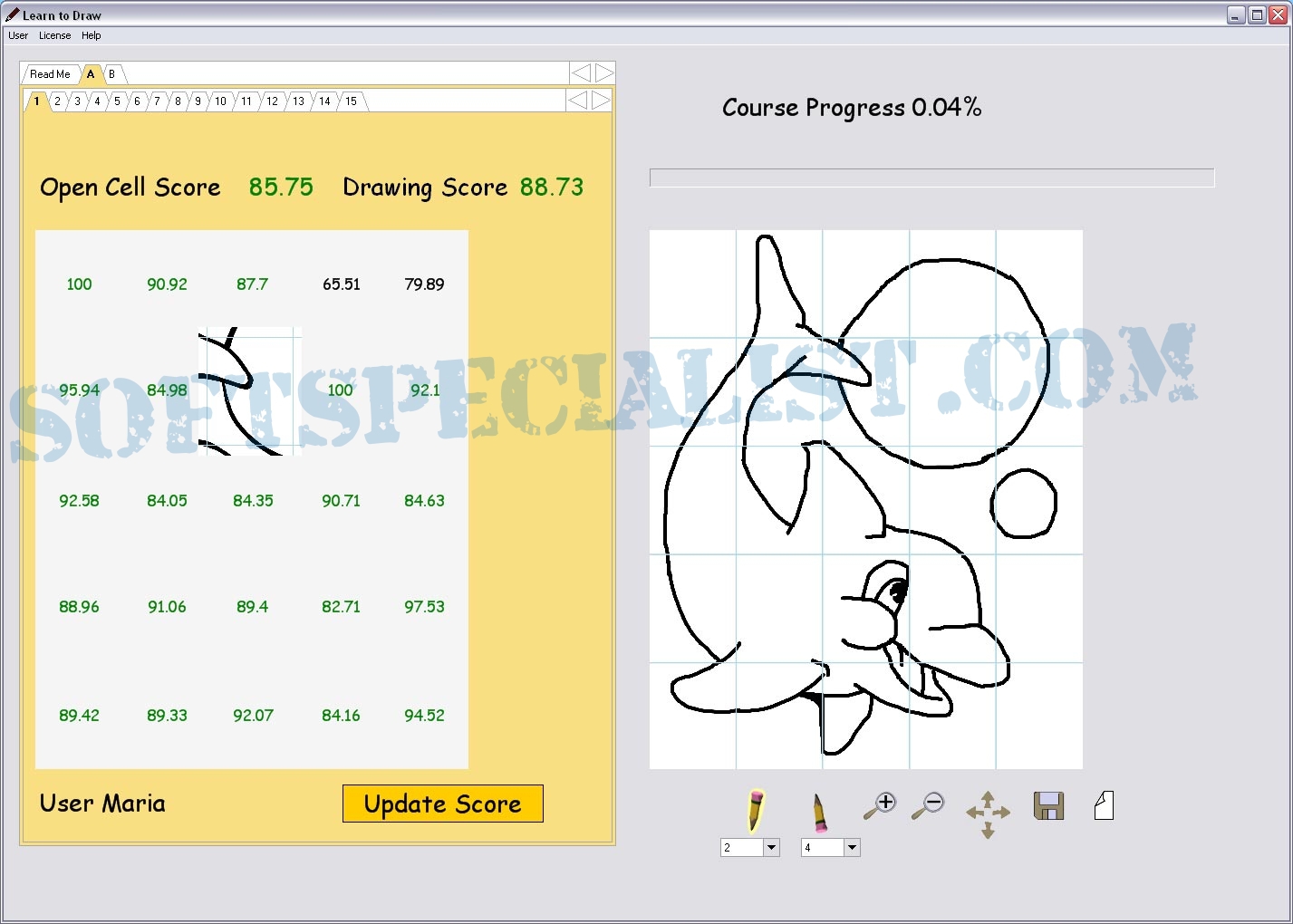Activate the pan/move arrows tool
The height and width of the screenshot is (924, 1293).
tap(988, 813)
